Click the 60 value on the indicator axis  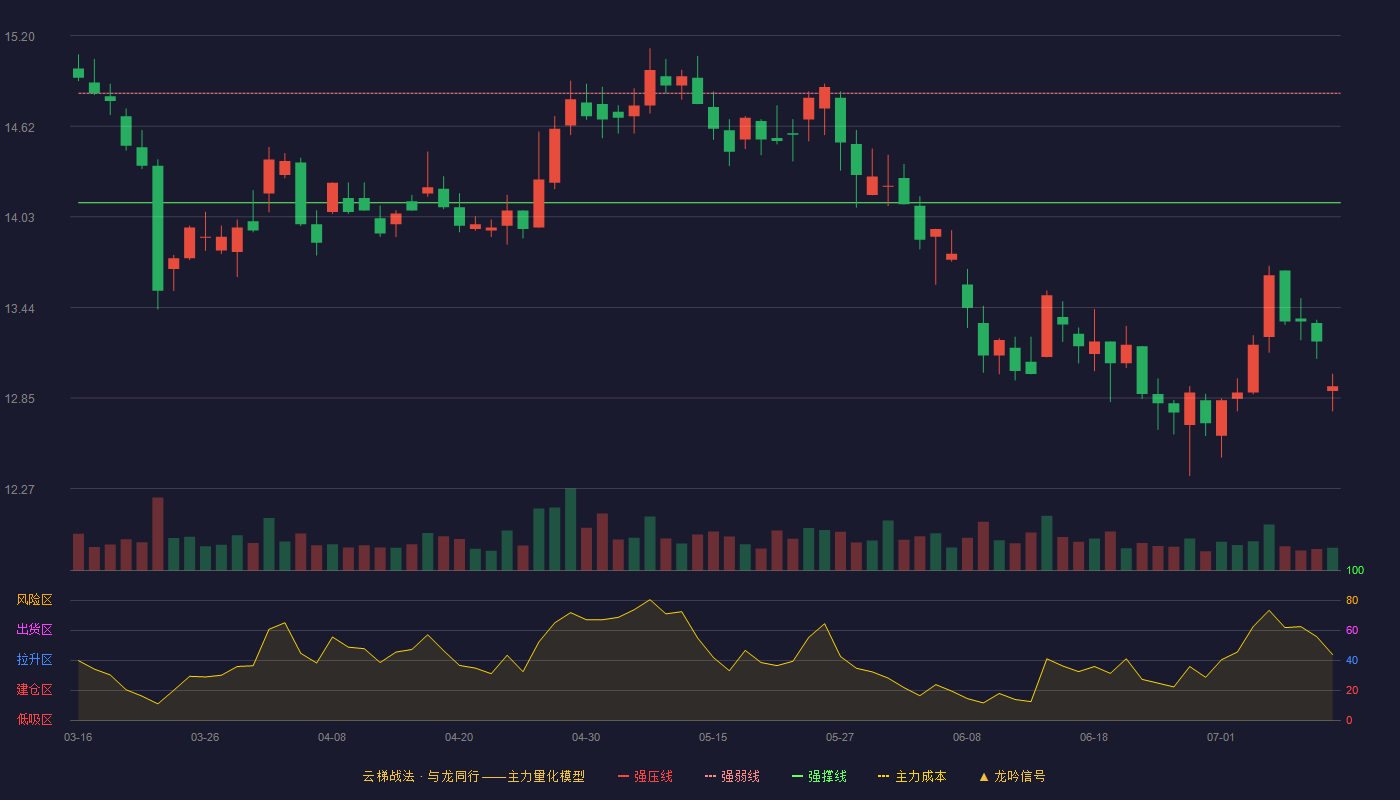pos(1352,630)
